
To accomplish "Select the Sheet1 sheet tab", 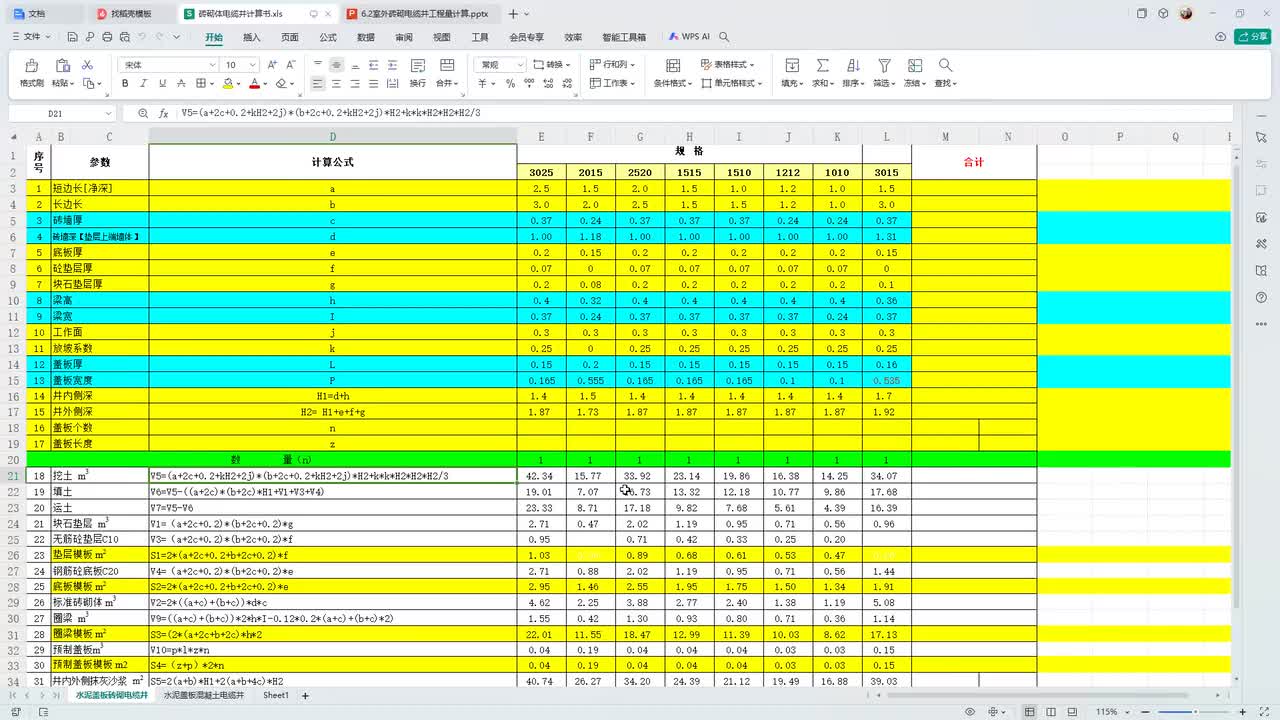I will pos(276,695).
